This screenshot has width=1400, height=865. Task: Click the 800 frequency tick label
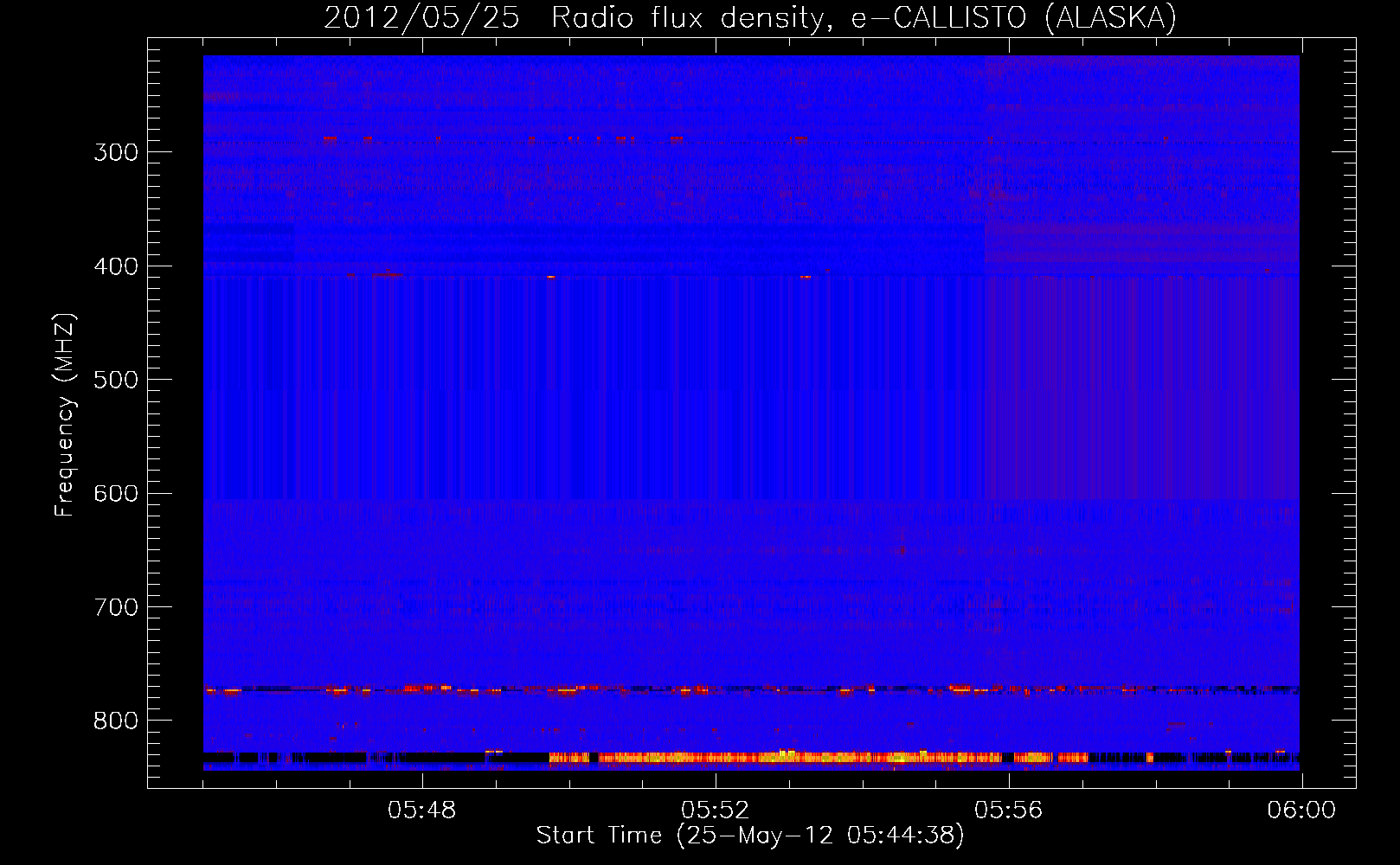[116, 721]
